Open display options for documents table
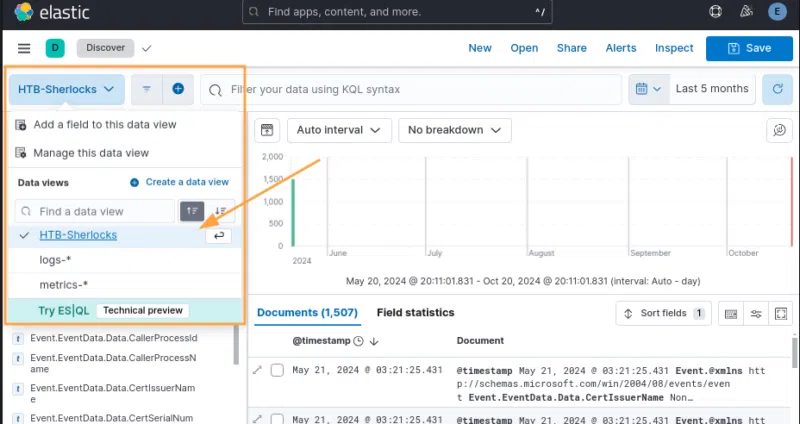This screenshot has width=800, height=424. click(756, 313)
